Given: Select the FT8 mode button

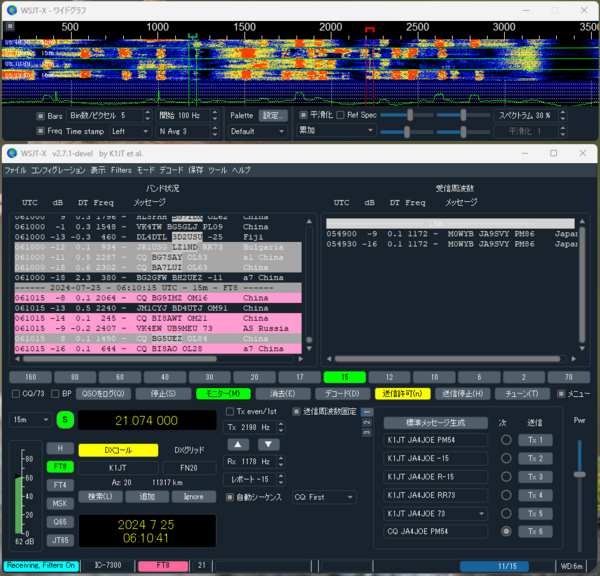Looking at the screenshot, I should (x=60, y=466).
